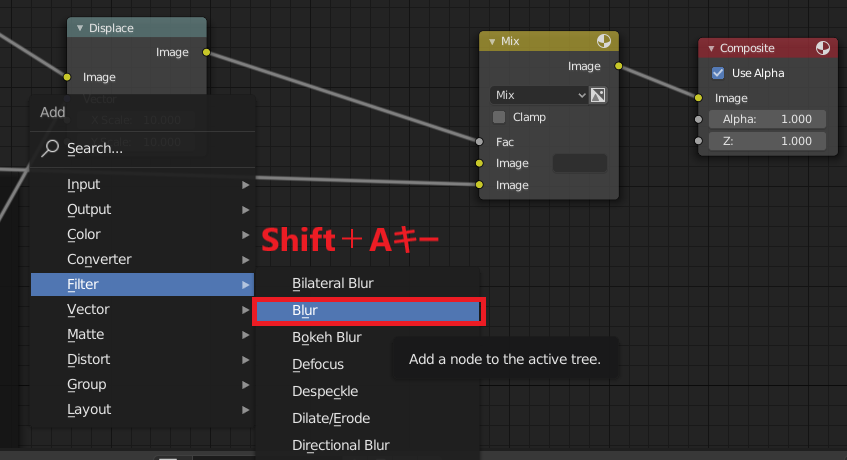Click the Displace node title header
This screenshot has width=847, height=460.
tap(137, 28)
